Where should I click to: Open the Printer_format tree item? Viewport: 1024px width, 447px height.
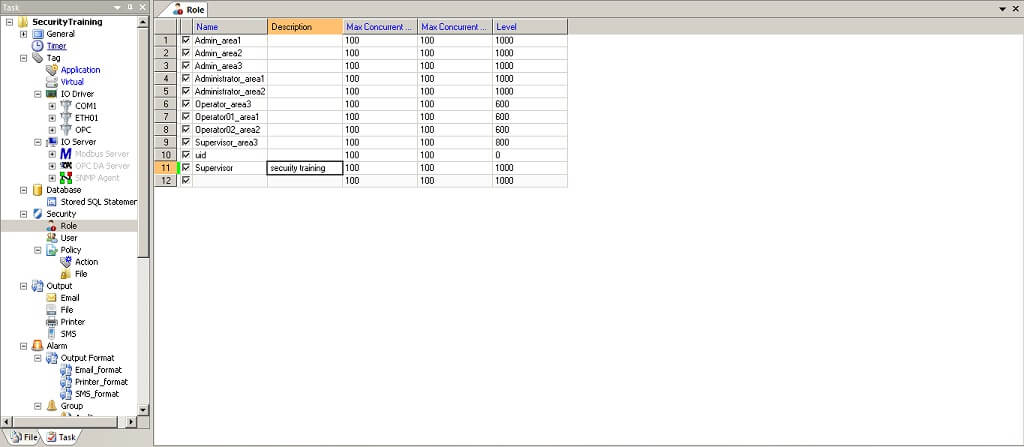[x=101, y=382]
